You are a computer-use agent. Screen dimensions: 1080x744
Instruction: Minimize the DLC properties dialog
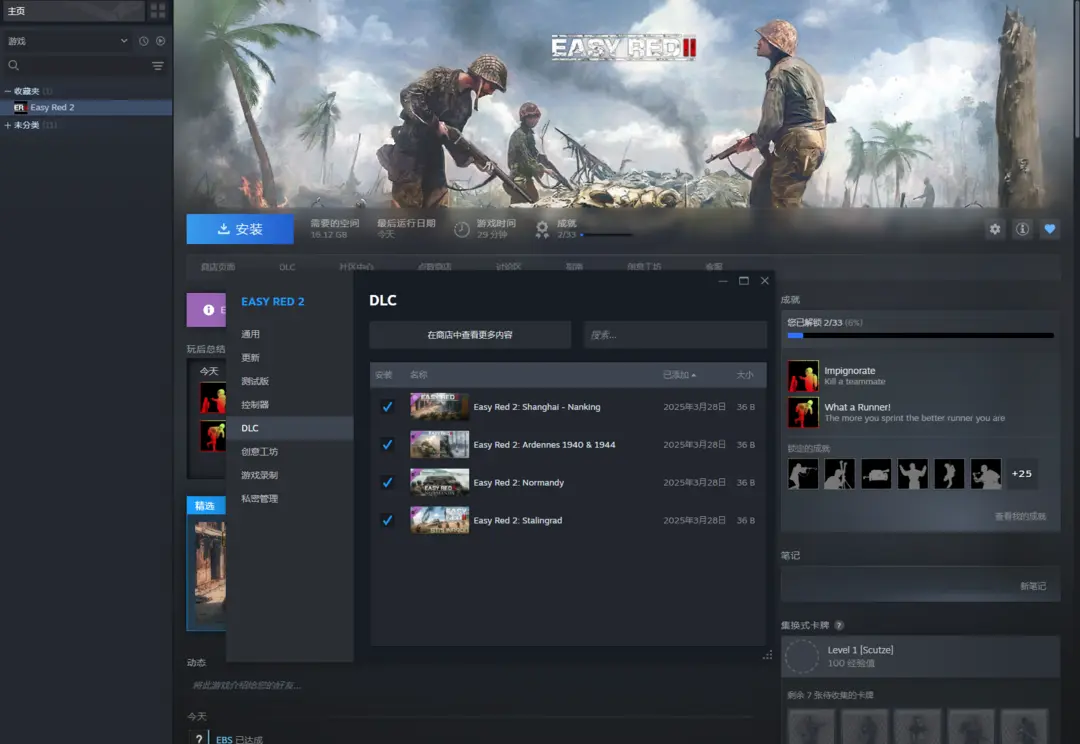(723, 281)
